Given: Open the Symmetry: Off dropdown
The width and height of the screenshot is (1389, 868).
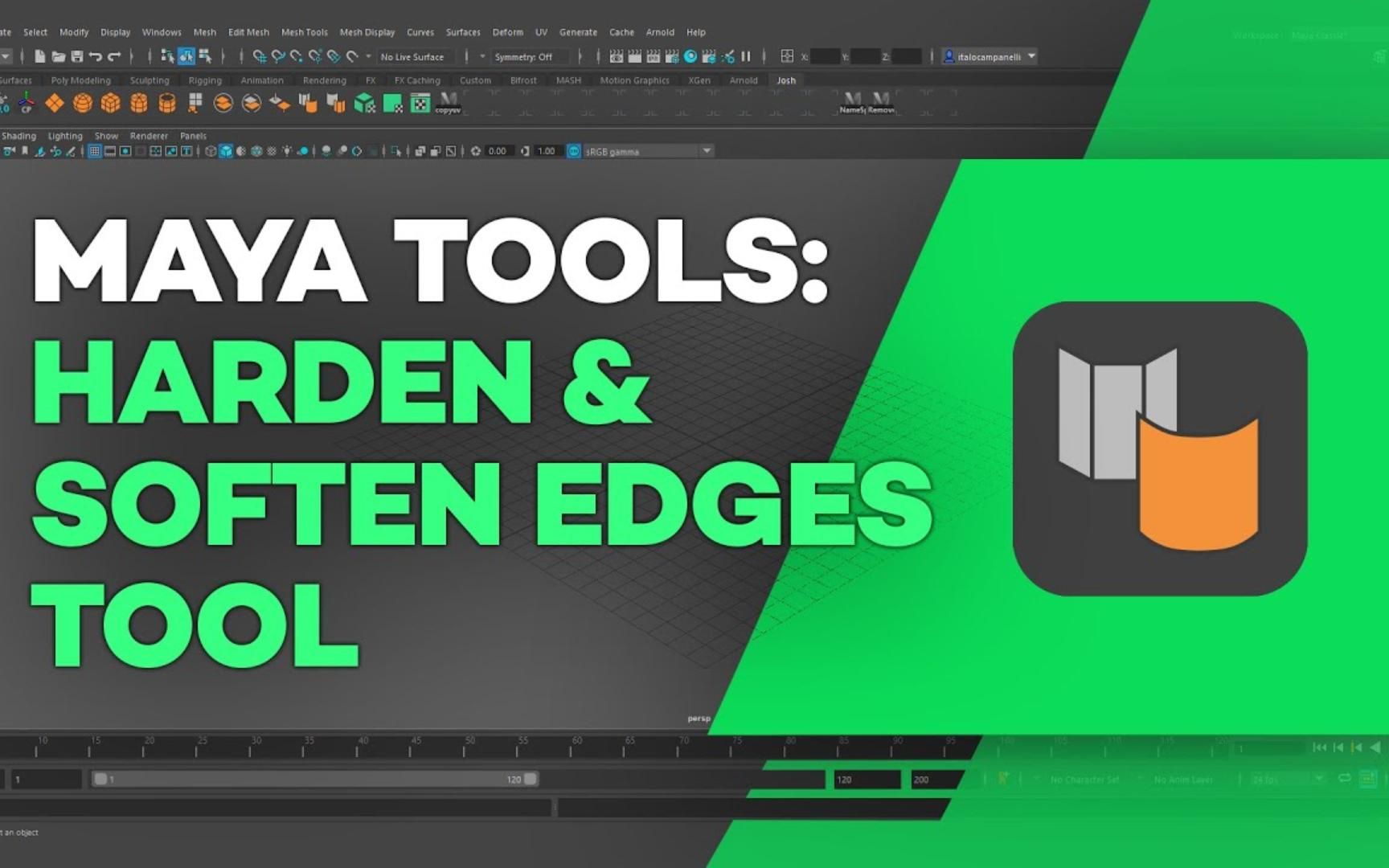Looking at the screenshot, I should pyautogui.click(x=531, y=56).
